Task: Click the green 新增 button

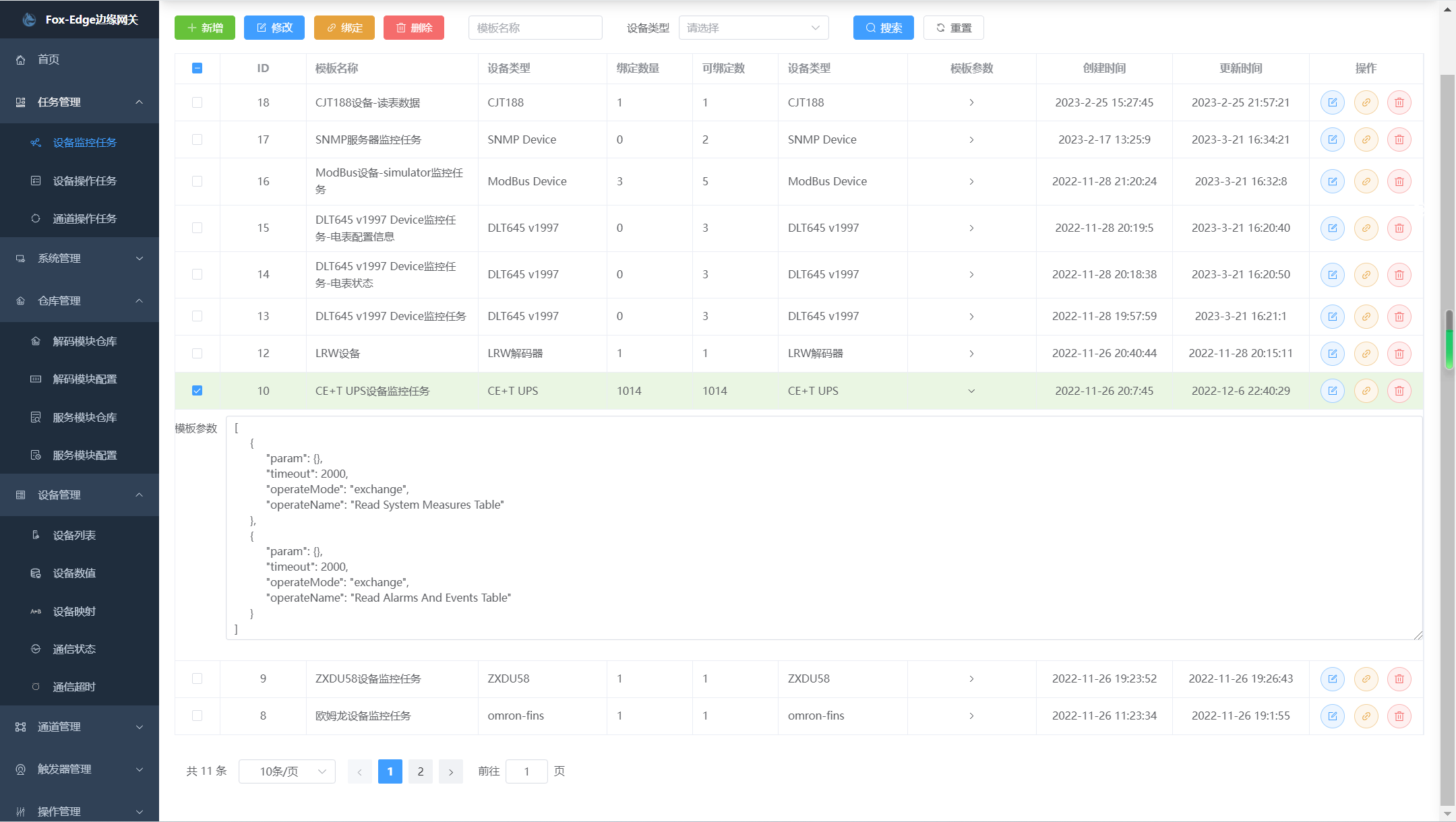Action: tap(205, 28)
